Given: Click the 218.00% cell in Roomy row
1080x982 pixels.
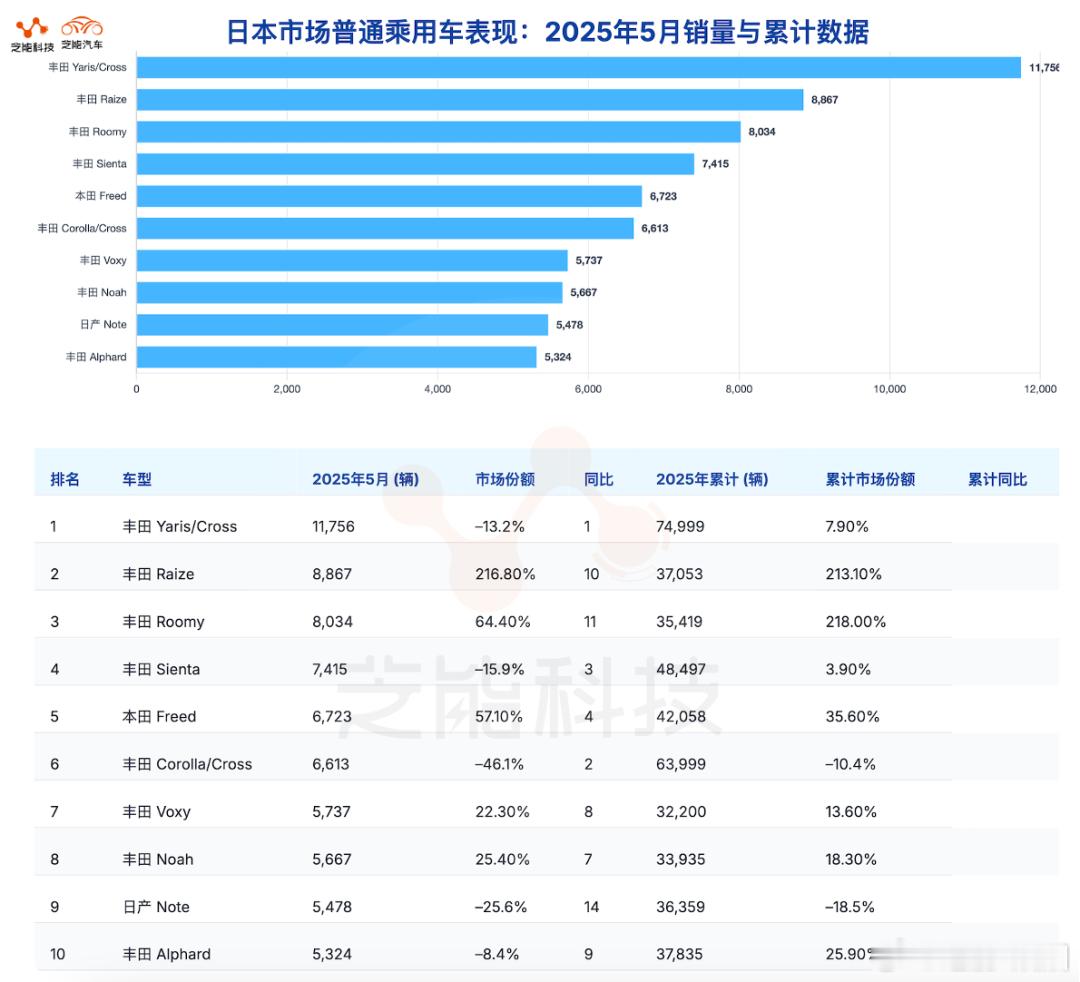Looking at the screenshot, I should [856, 622].
